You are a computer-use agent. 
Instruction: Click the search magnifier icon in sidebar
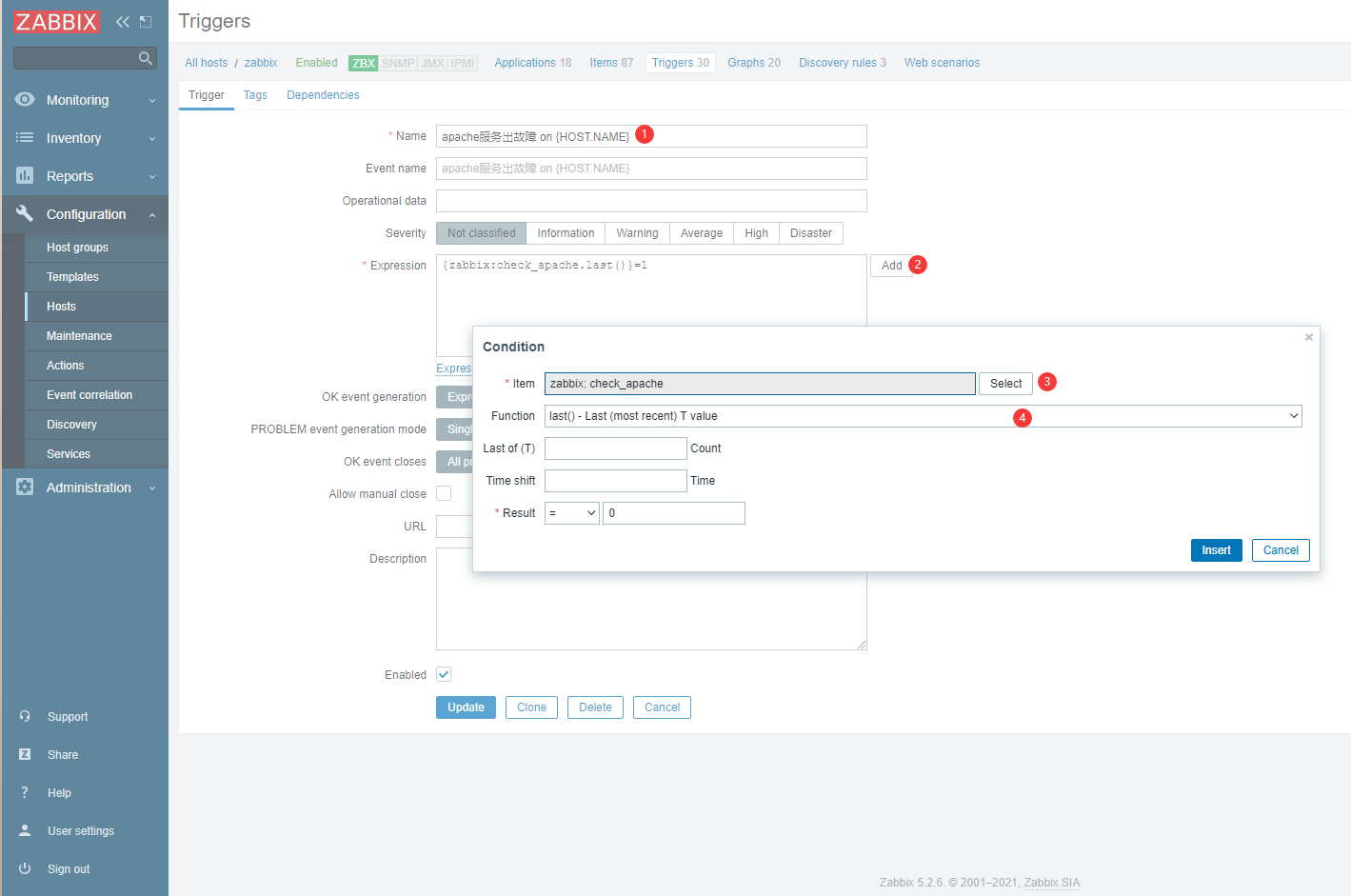tap(145, 59)
